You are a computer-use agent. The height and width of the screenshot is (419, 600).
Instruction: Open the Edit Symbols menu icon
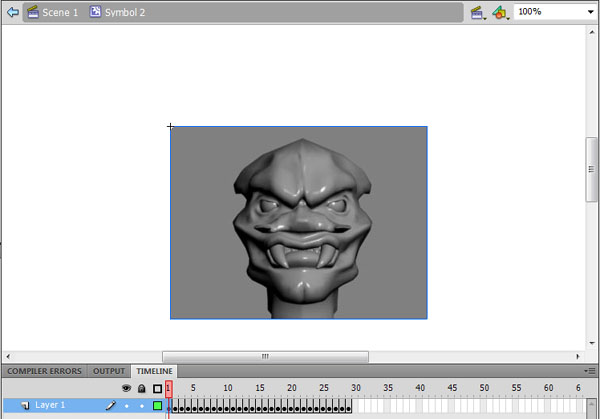(x=499, y=12)
